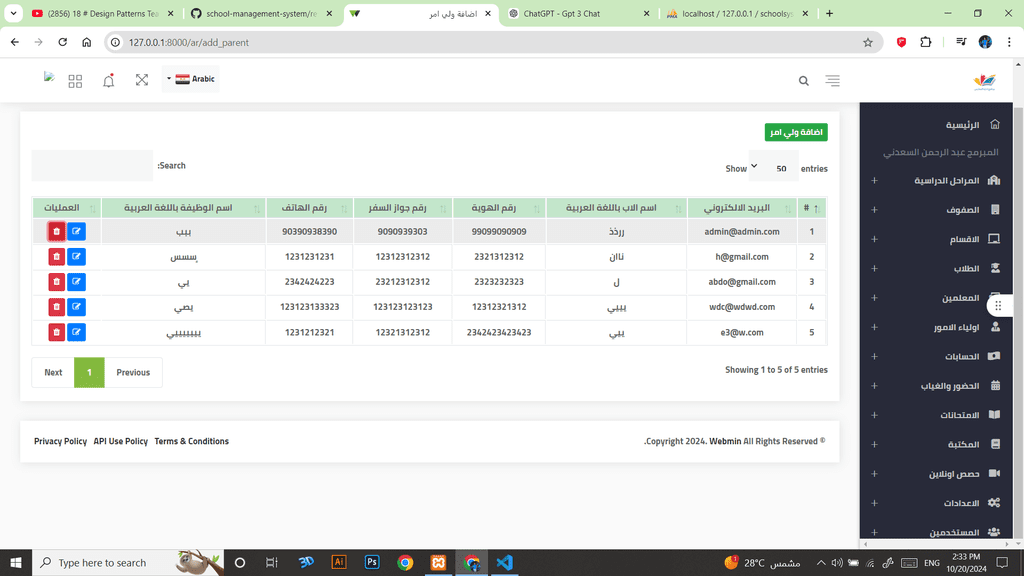Open the اولياء الامور sidebar item
Screen dimensions: 1024x576
936,327
